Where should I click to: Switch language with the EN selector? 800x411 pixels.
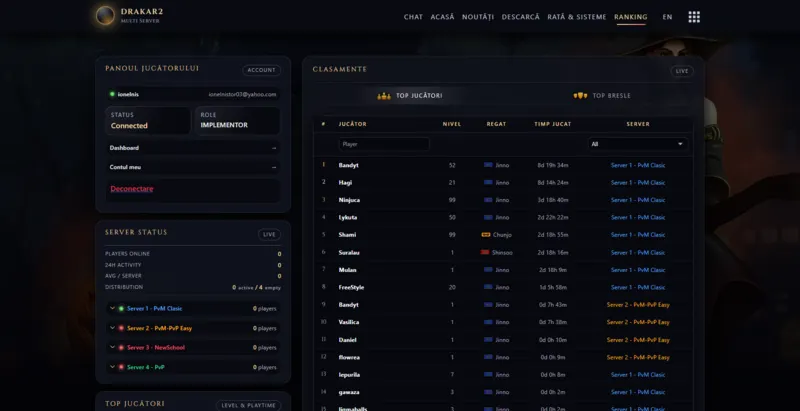[667, 17]
